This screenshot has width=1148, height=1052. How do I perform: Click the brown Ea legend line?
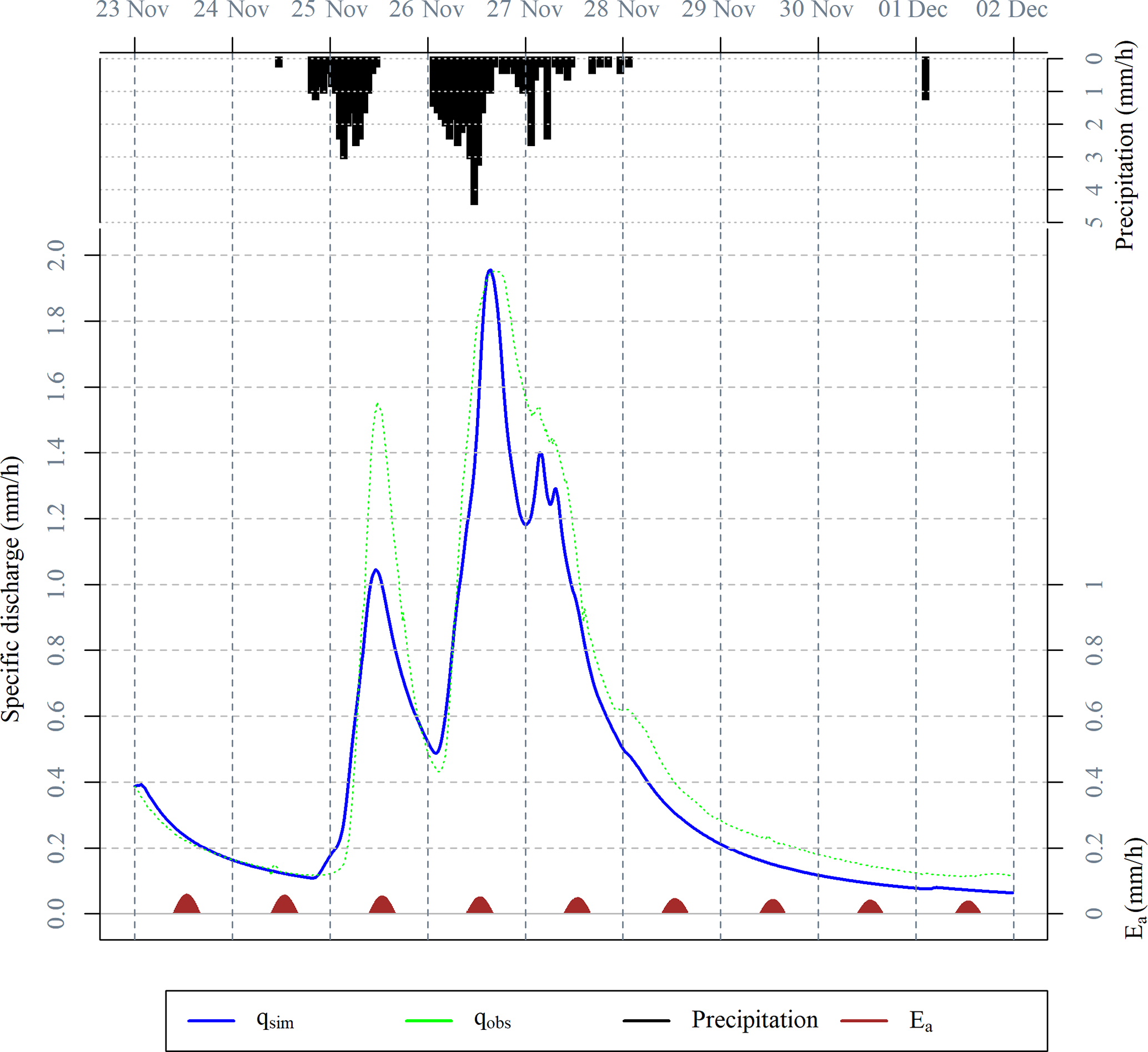[x=864, y=1021]
